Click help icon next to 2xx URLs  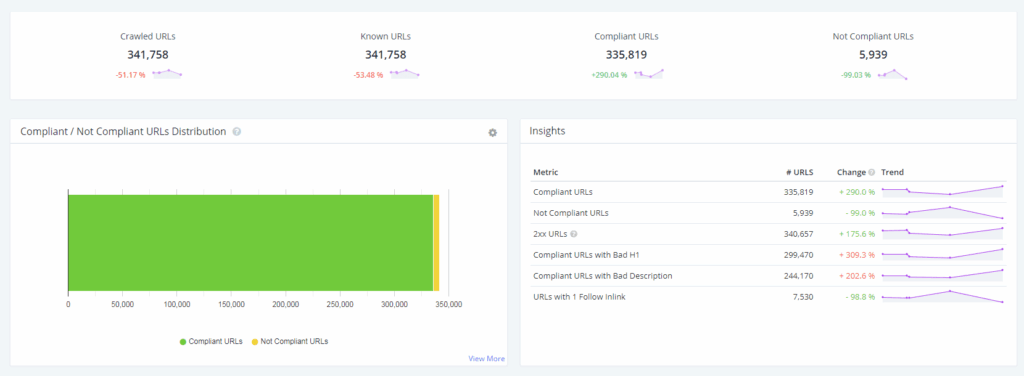click(x=574, y=234)
